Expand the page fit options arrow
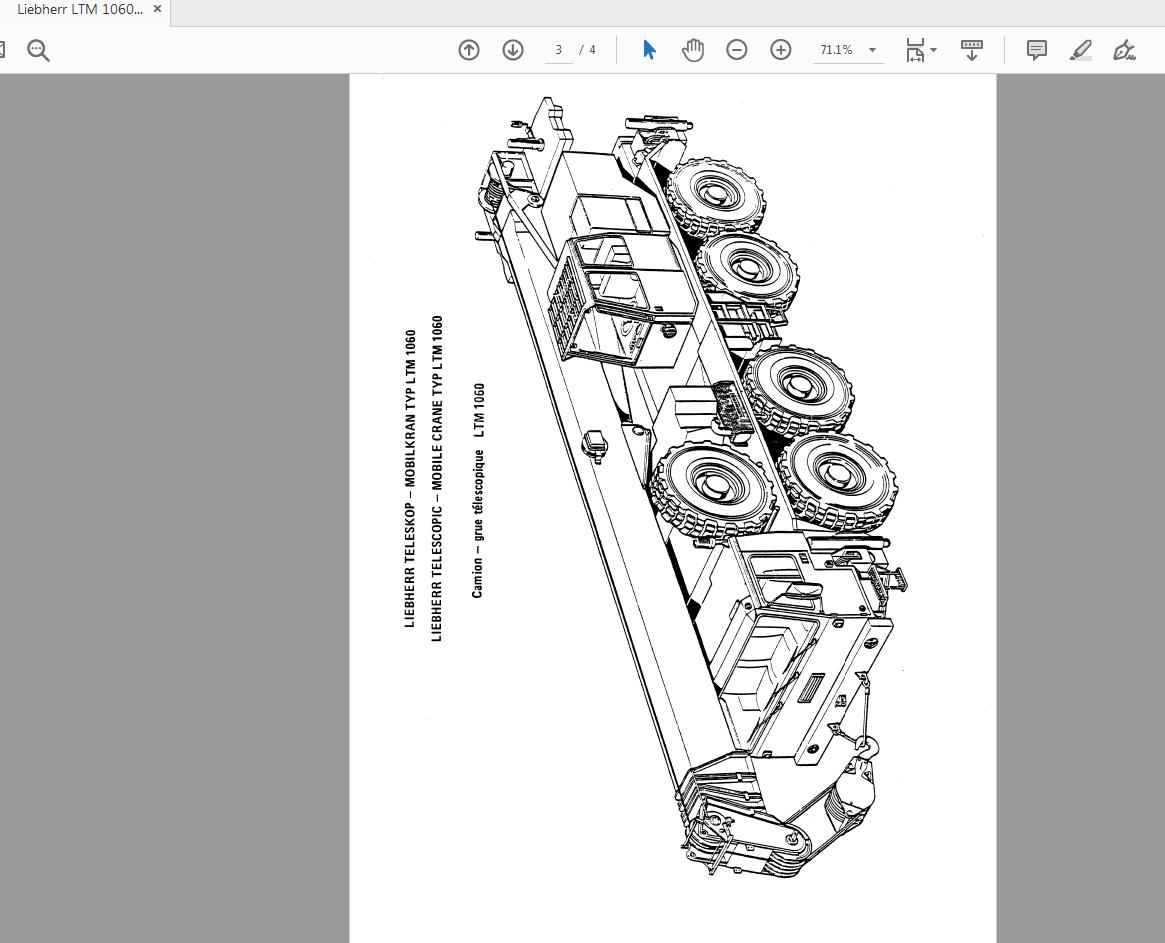 (x=934, y=50)
